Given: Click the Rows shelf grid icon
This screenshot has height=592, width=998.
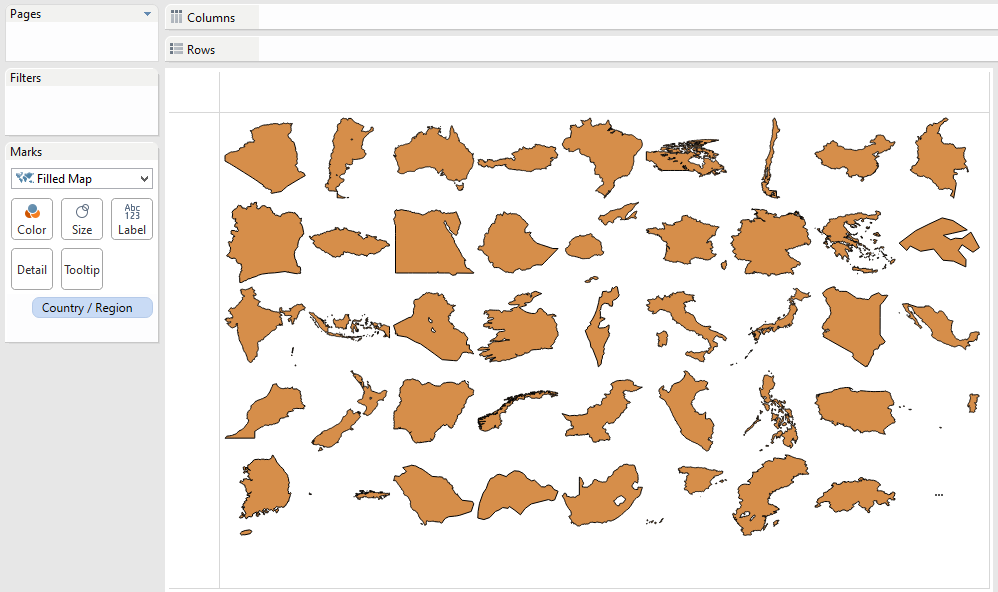Looking at the screenshot, I should (x=176, y=49).
